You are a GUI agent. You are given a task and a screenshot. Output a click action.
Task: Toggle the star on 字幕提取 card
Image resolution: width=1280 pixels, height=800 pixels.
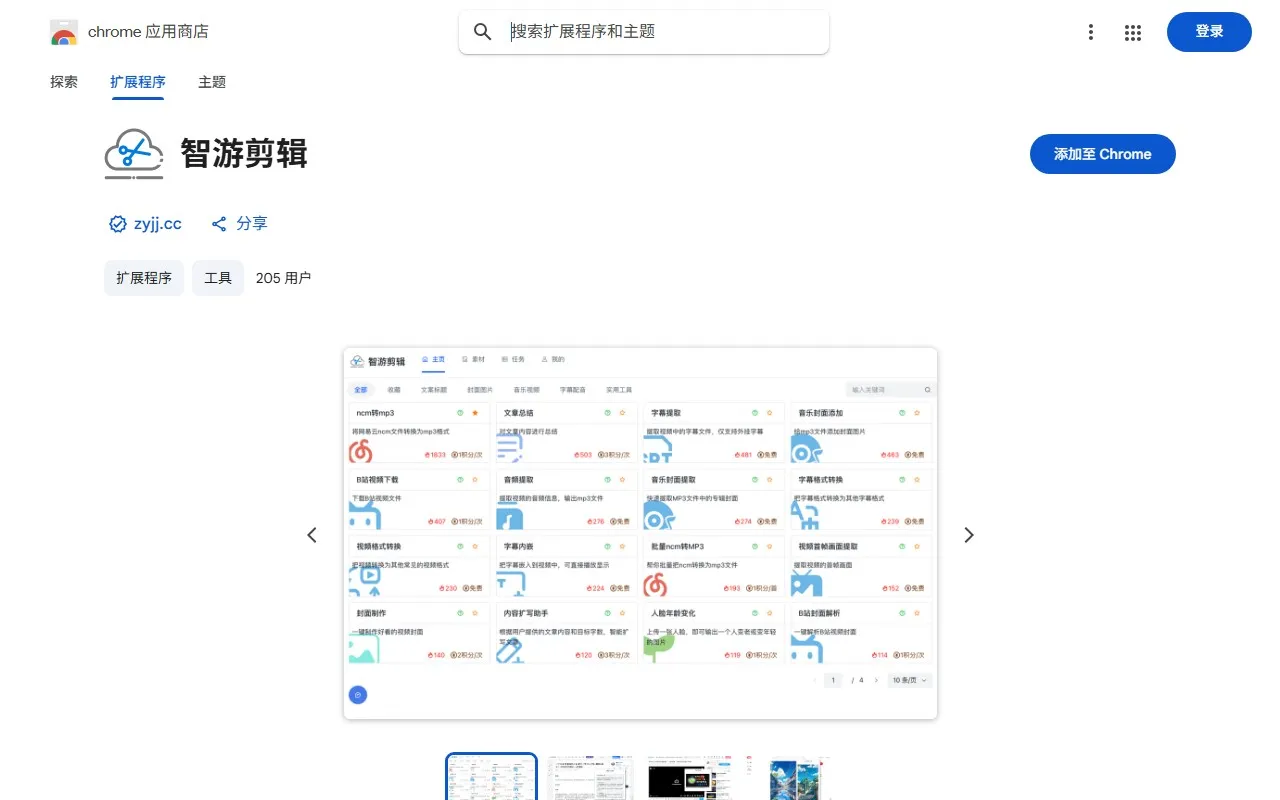(x=770, y=413)
